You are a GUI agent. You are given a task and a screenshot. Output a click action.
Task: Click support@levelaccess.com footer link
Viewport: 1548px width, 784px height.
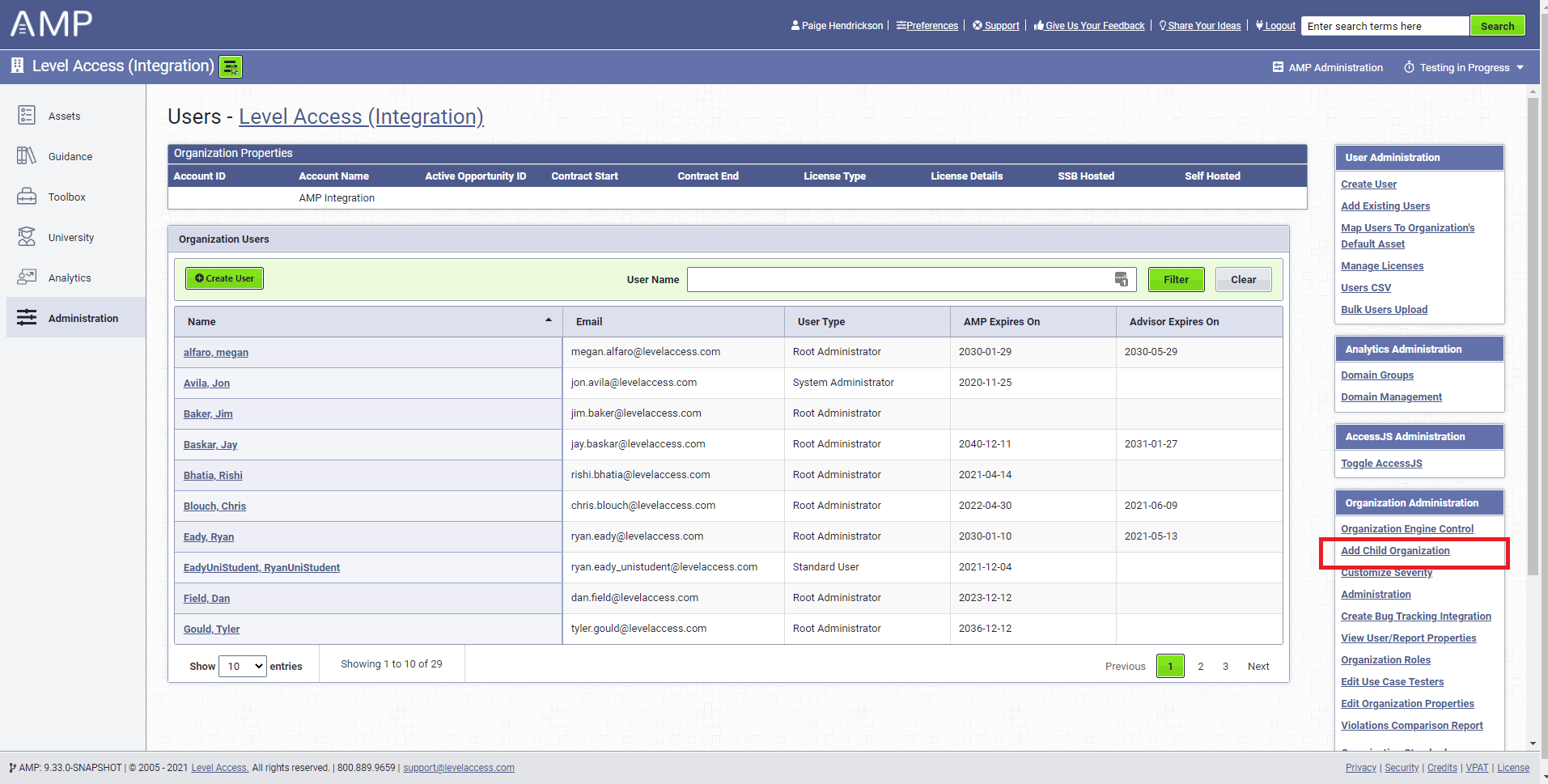point(459,768)
